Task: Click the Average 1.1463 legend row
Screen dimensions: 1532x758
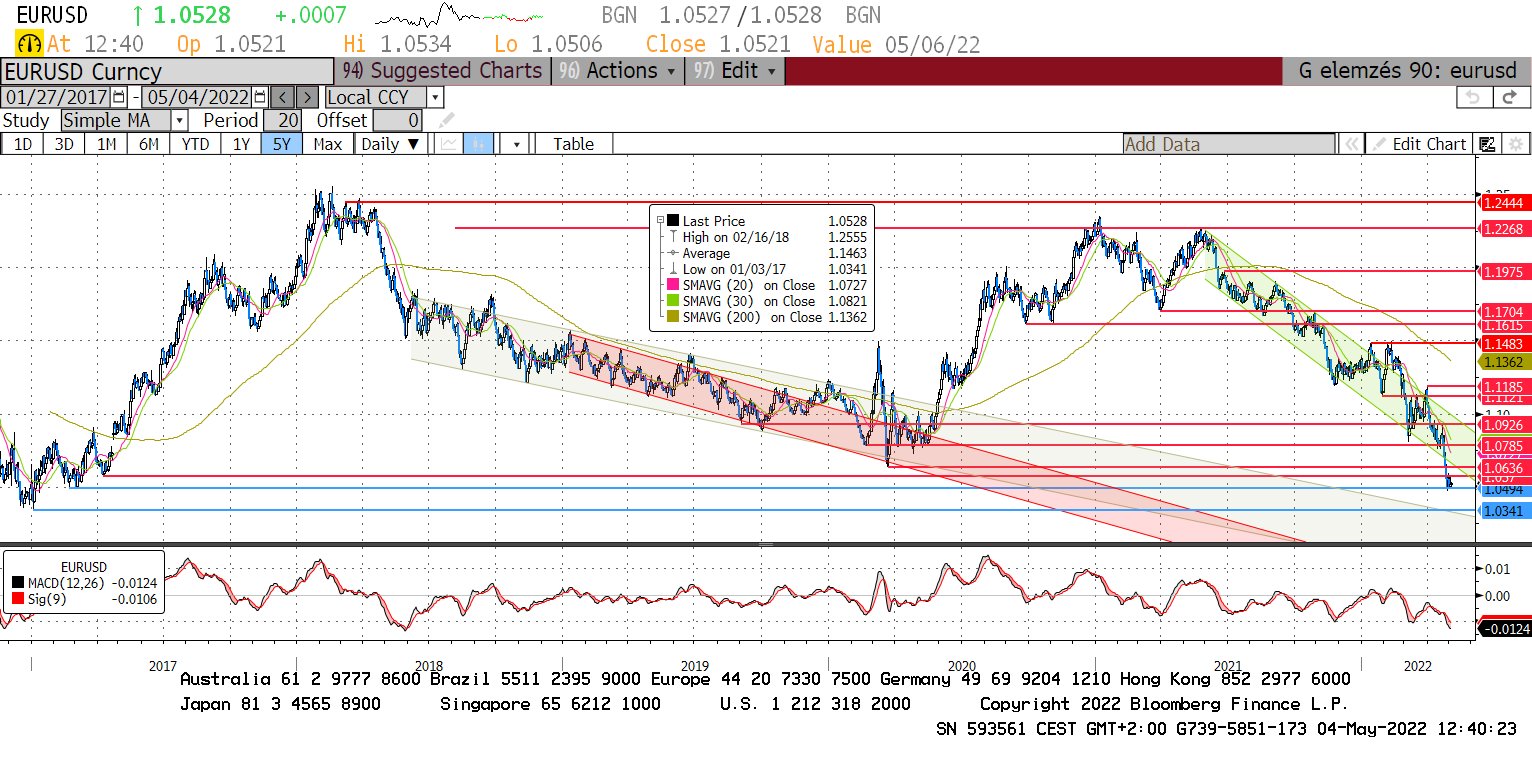Action: tap(761, 254)
